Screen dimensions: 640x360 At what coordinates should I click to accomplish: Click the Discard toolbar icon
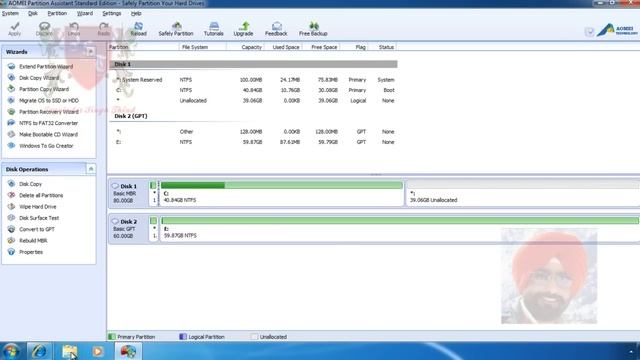pyautogui.click(x=44, y=29)
